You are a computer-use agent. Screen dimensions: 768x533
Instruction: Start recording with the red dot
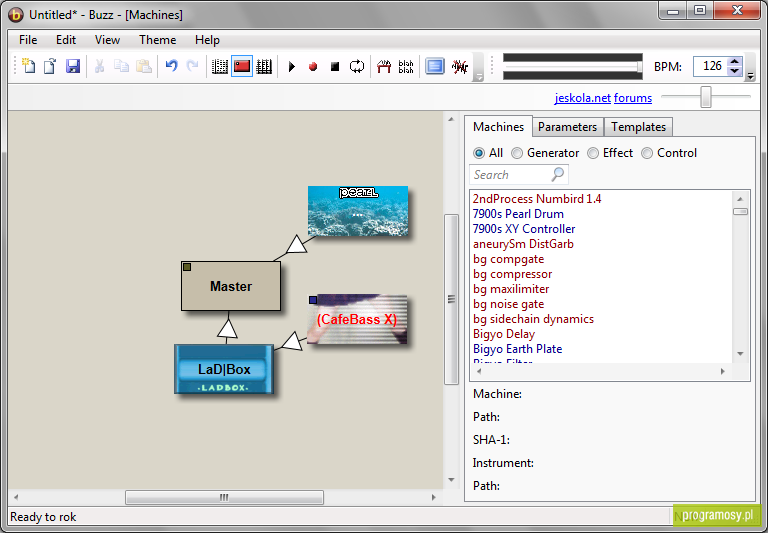click(x=313, y=67)
